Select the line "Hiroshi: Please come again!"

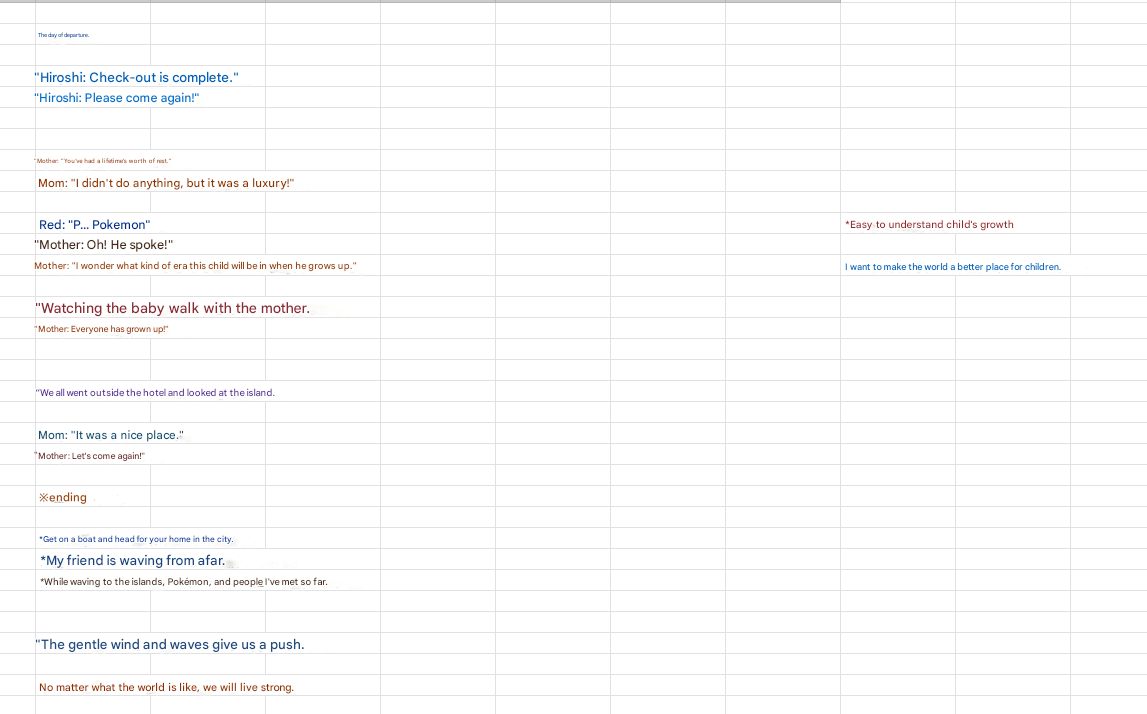click(x=116, y=98)
